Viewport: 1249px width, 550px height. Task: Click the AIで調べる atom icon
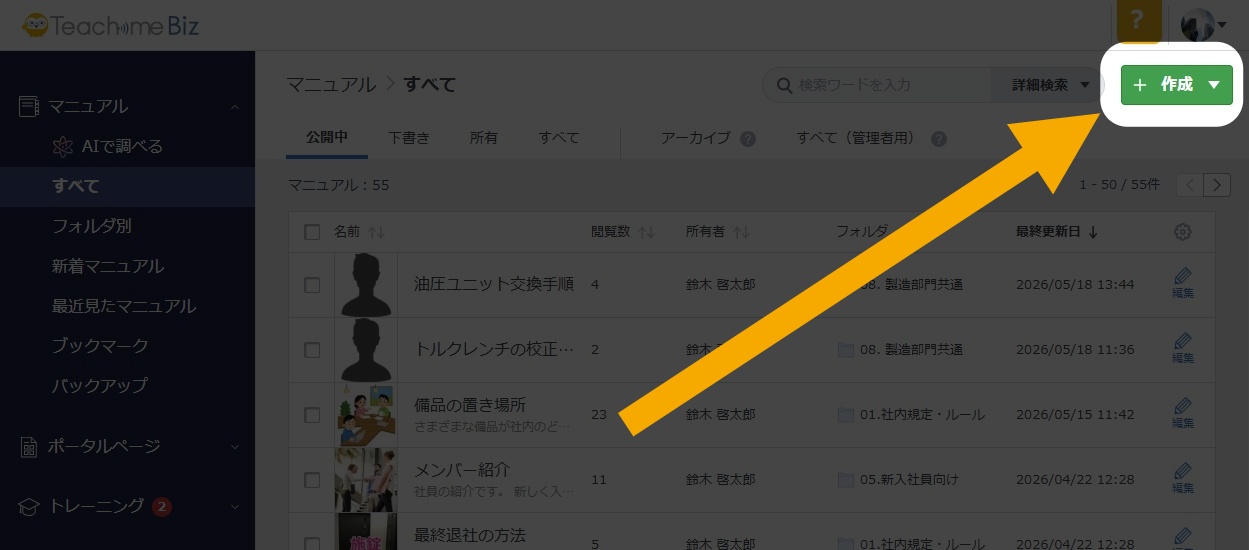pos(62,147)
